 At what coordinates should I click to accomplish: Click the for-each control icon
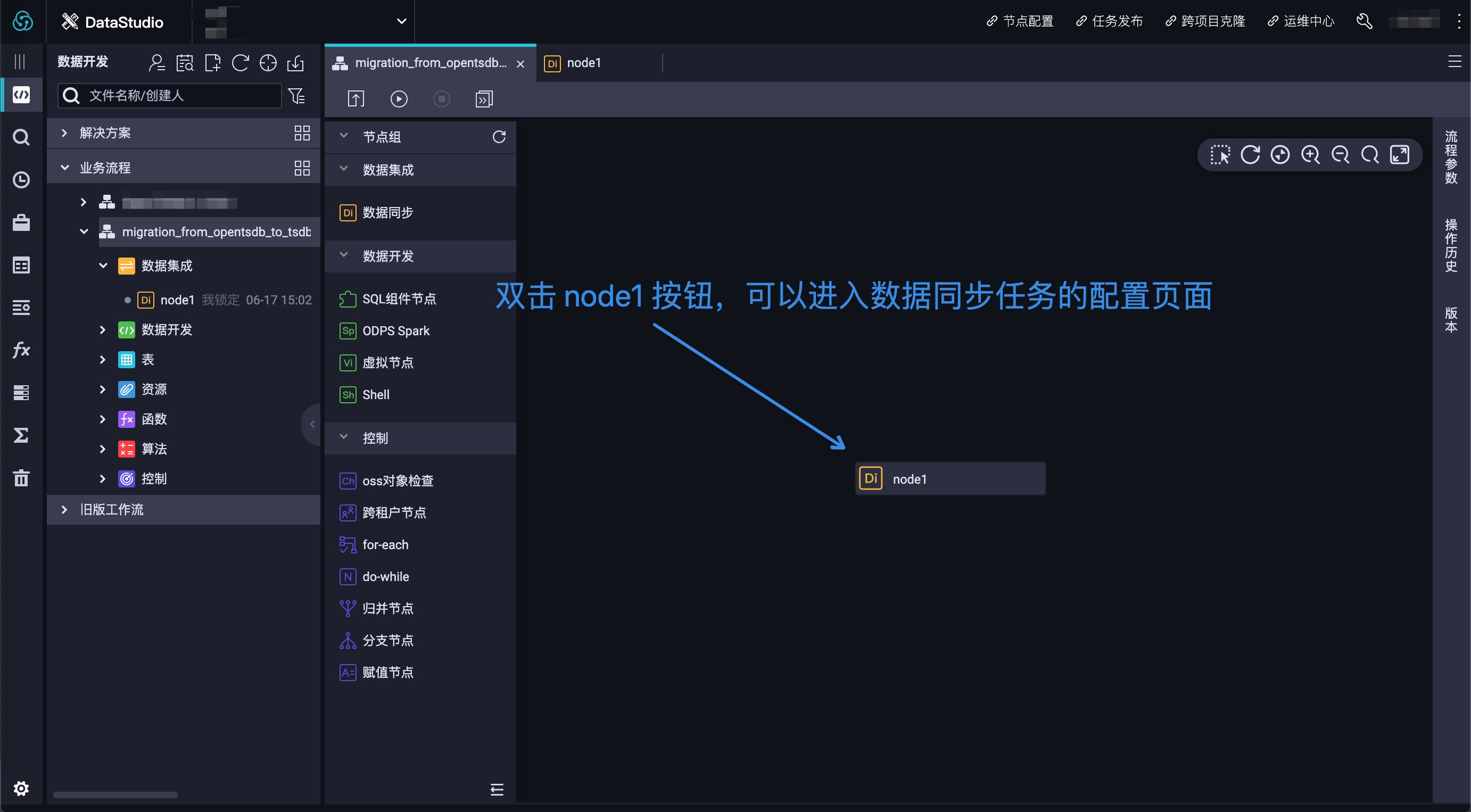tap(347, 544)
